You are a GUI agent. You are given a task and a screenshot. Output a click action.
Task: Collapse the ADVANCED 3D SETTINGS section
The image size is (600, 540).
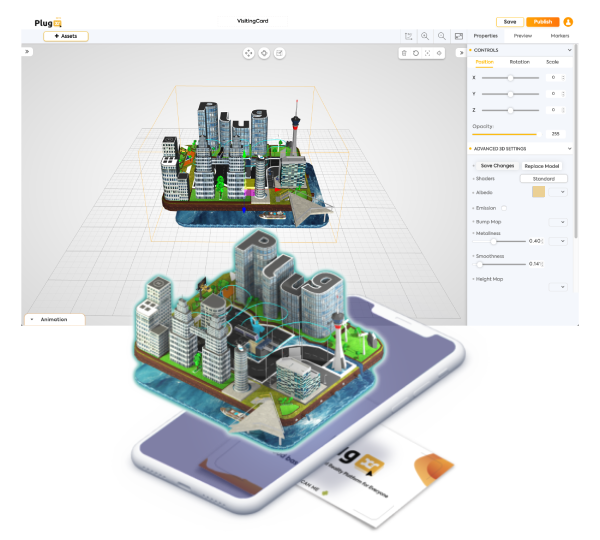pyautogui.click(x=569, y=148)
